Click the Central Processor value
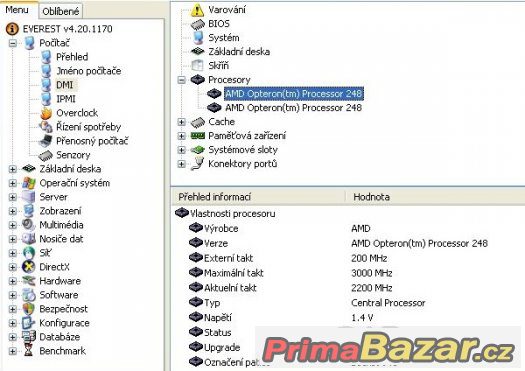525x371 pixels. (x=388, y=303)
